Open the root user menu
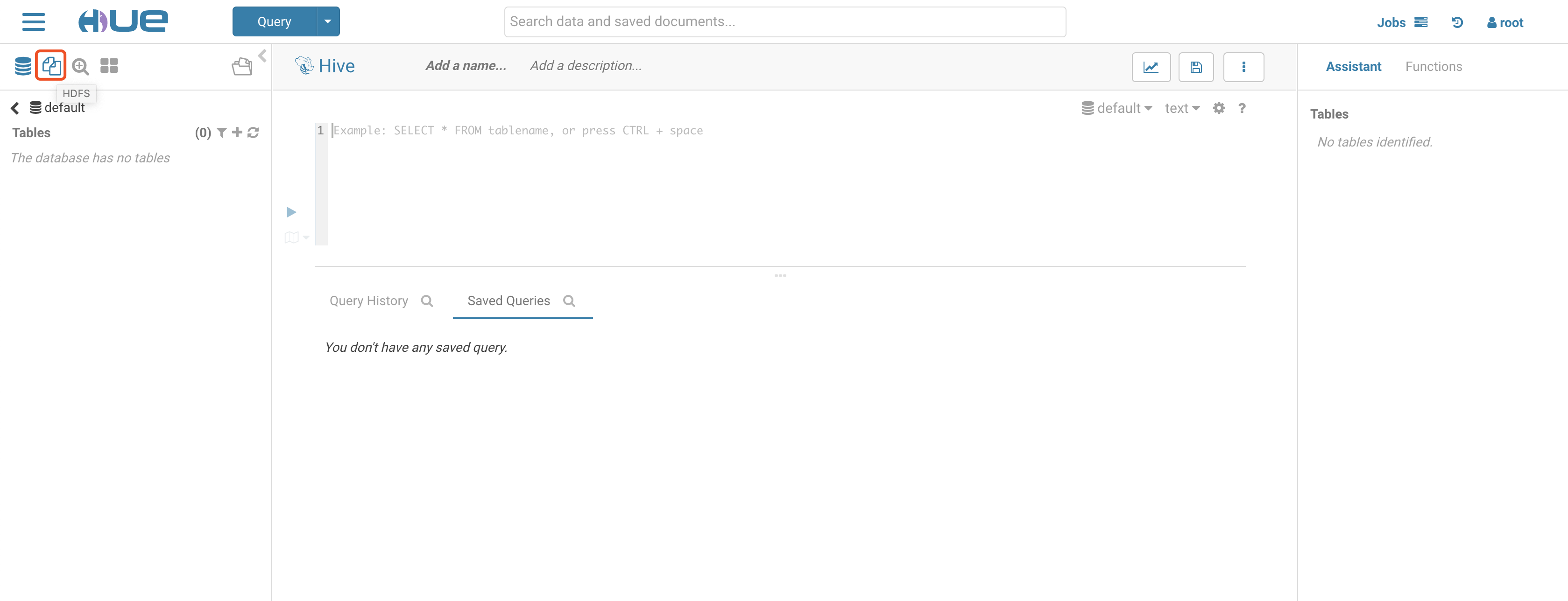 [1505, 22]
